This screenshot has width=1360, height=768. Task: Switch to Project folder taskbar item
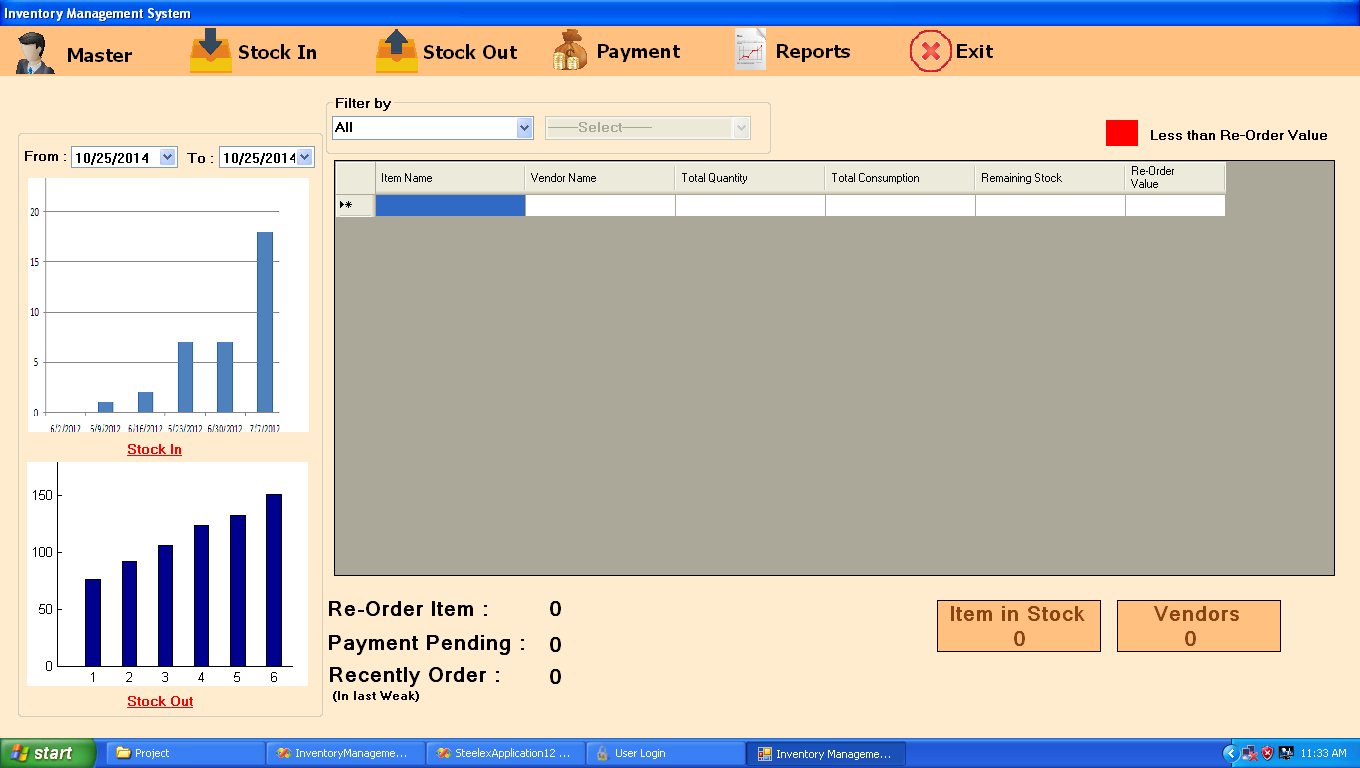[186, 753]
